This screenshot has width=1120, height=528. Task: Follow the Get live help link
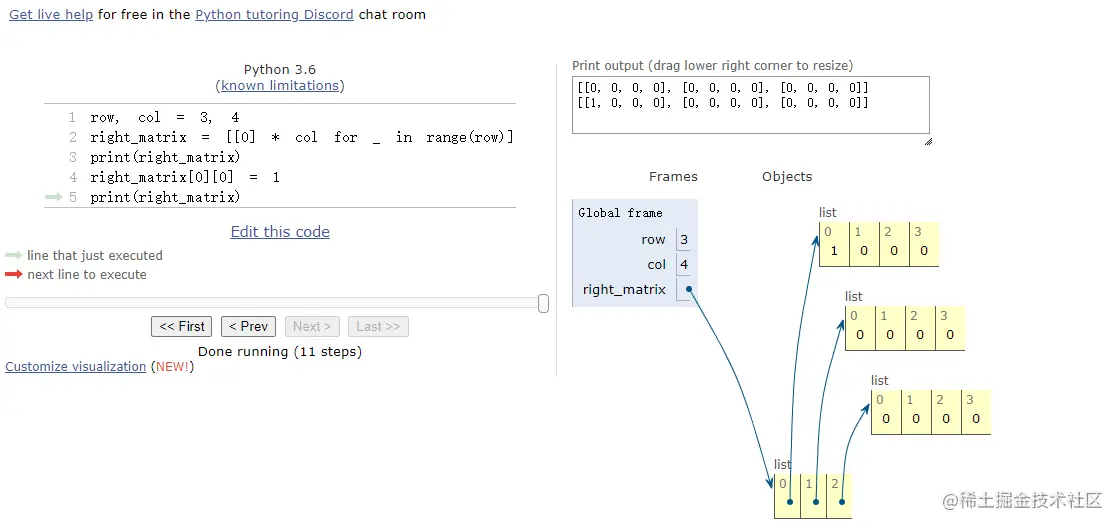[x=51, y=14]
